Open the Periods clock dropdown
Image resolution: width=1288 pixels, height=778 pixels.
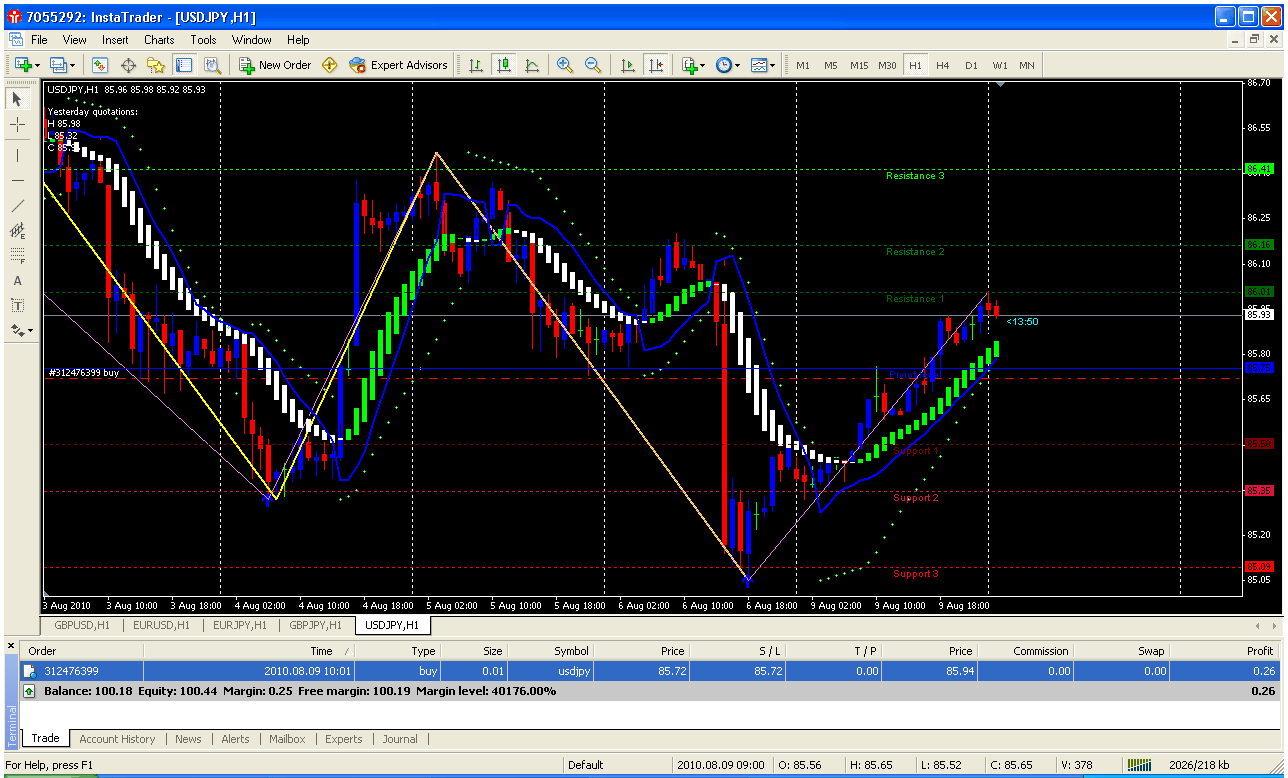pos(727,65)
